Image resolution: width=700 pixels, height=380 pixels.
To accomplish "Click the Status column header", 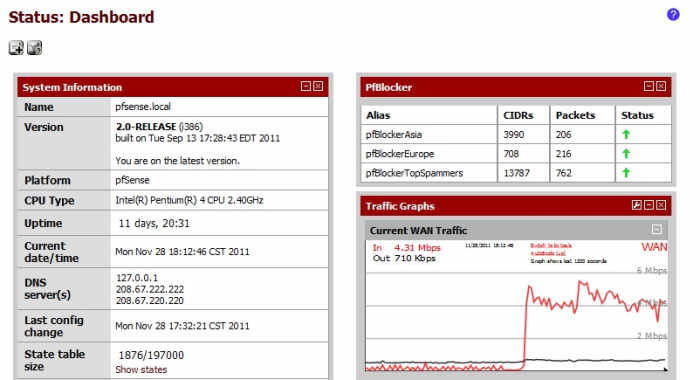I will click(x=643, y=115).
